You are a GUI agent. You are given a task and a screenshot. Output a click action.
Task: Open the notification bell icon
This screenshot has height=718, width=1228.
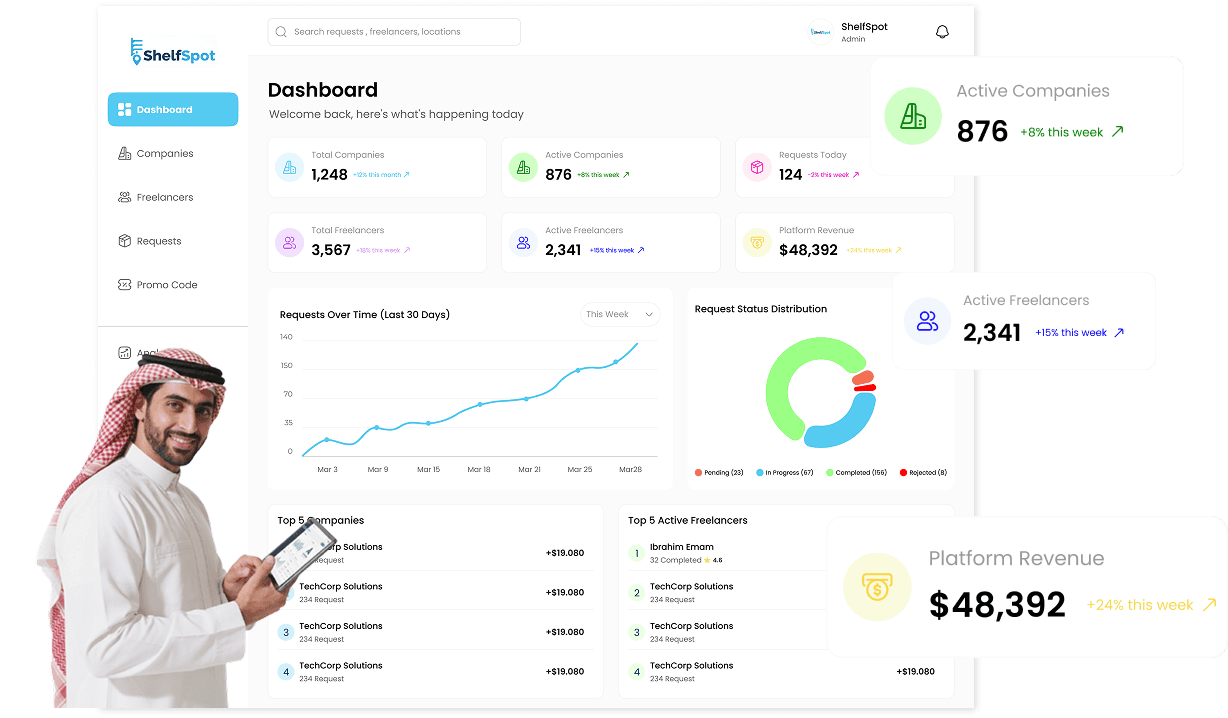(942, 32)
